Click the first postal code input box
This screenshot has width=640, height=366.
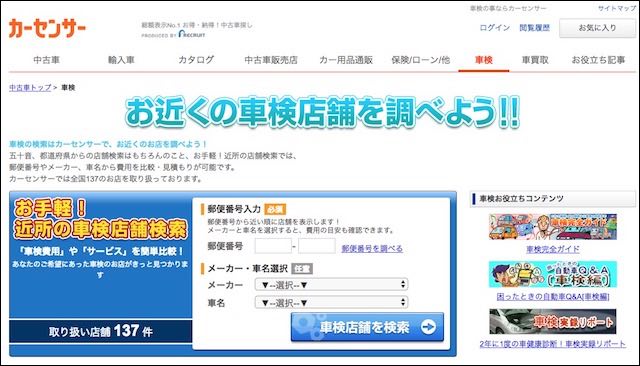pos(273,246)
